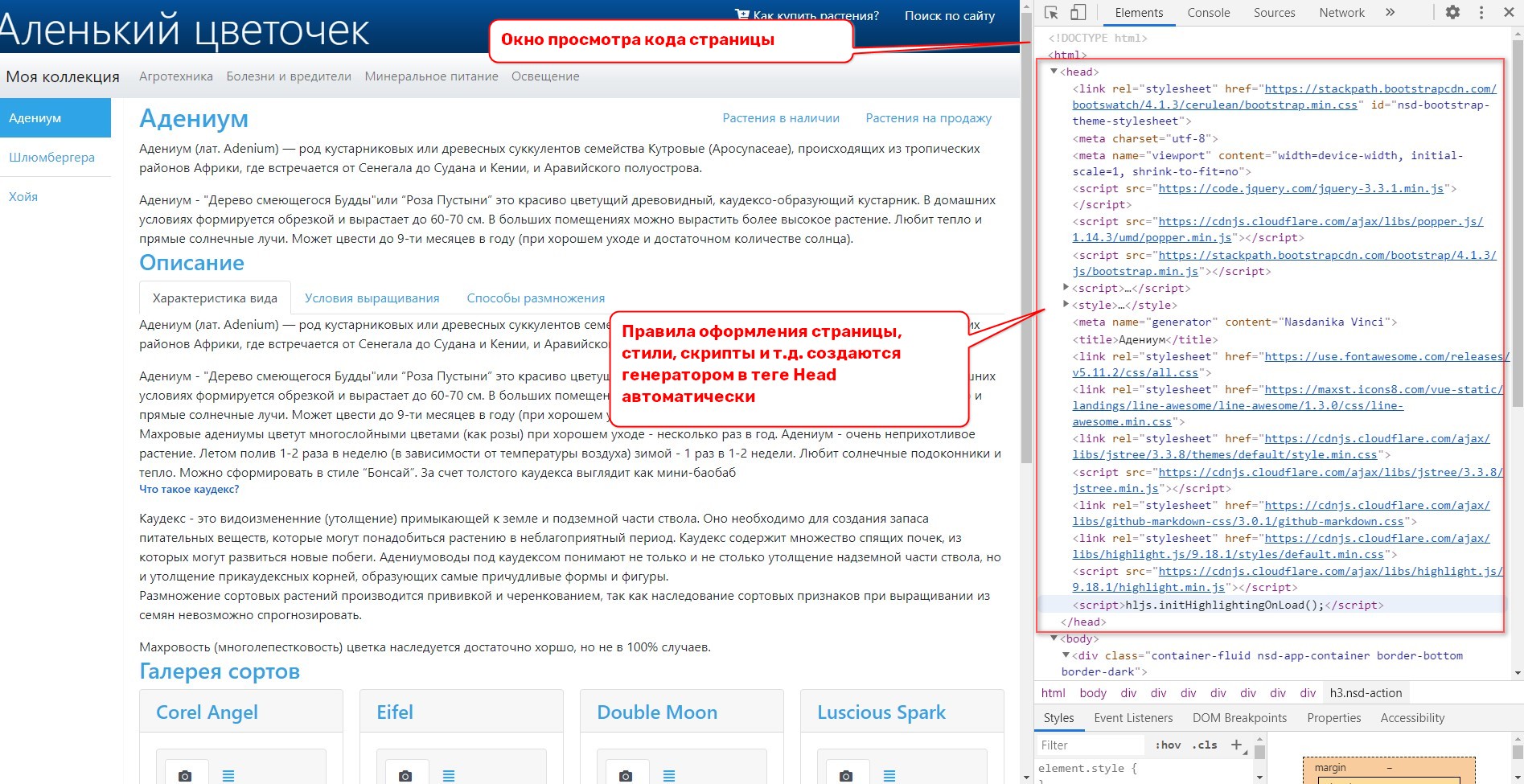The height and width of the screenshot is (784, 1524).
Task: Collapse the head tag node
Action: click(x=1054, y=72)
